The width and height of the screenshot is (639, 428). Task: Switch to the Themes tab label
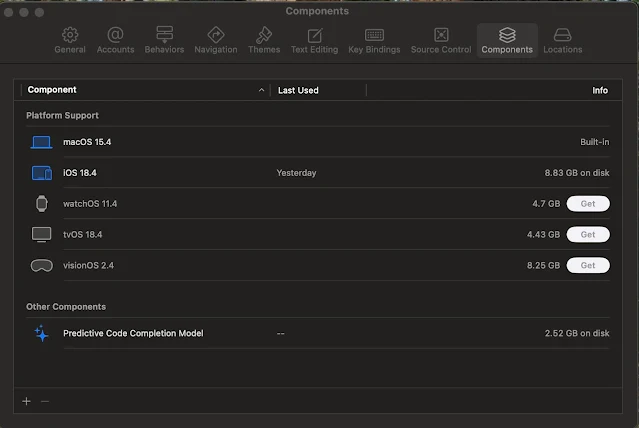tap(264, 49)
